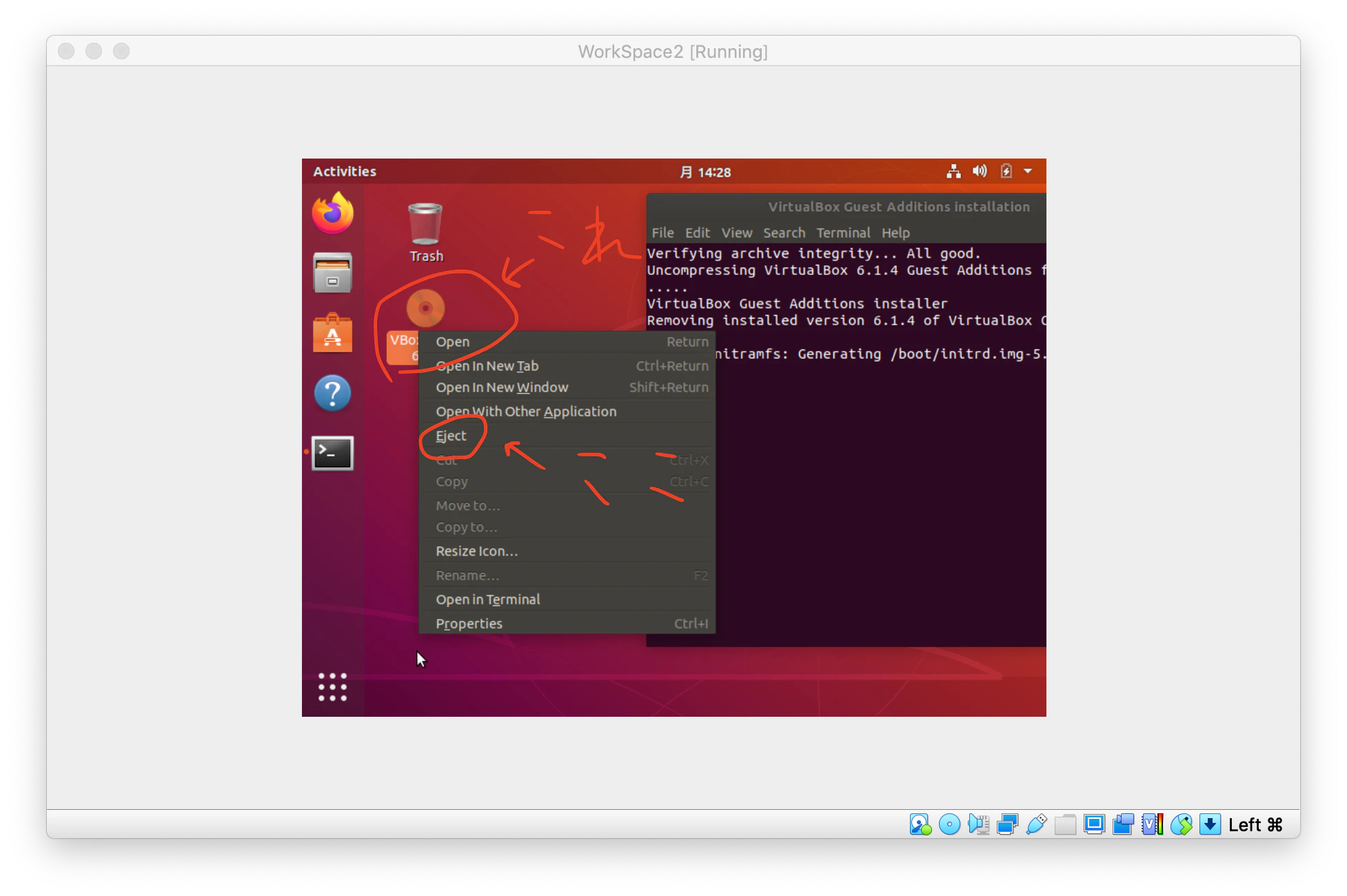Click the battery icon in Ubuntu top bar
This screenshot has width=1347, height=896.
pos(1006,171)
